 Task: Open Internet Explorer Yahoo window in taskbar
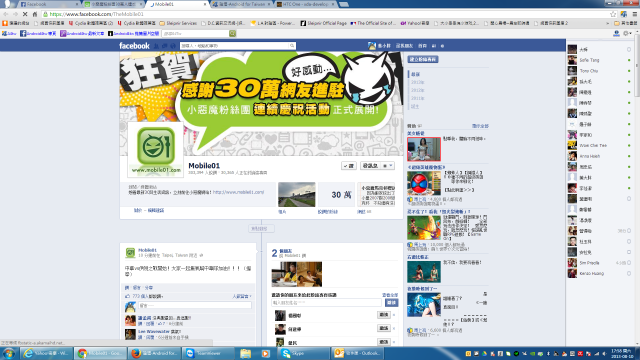(47, 353)
